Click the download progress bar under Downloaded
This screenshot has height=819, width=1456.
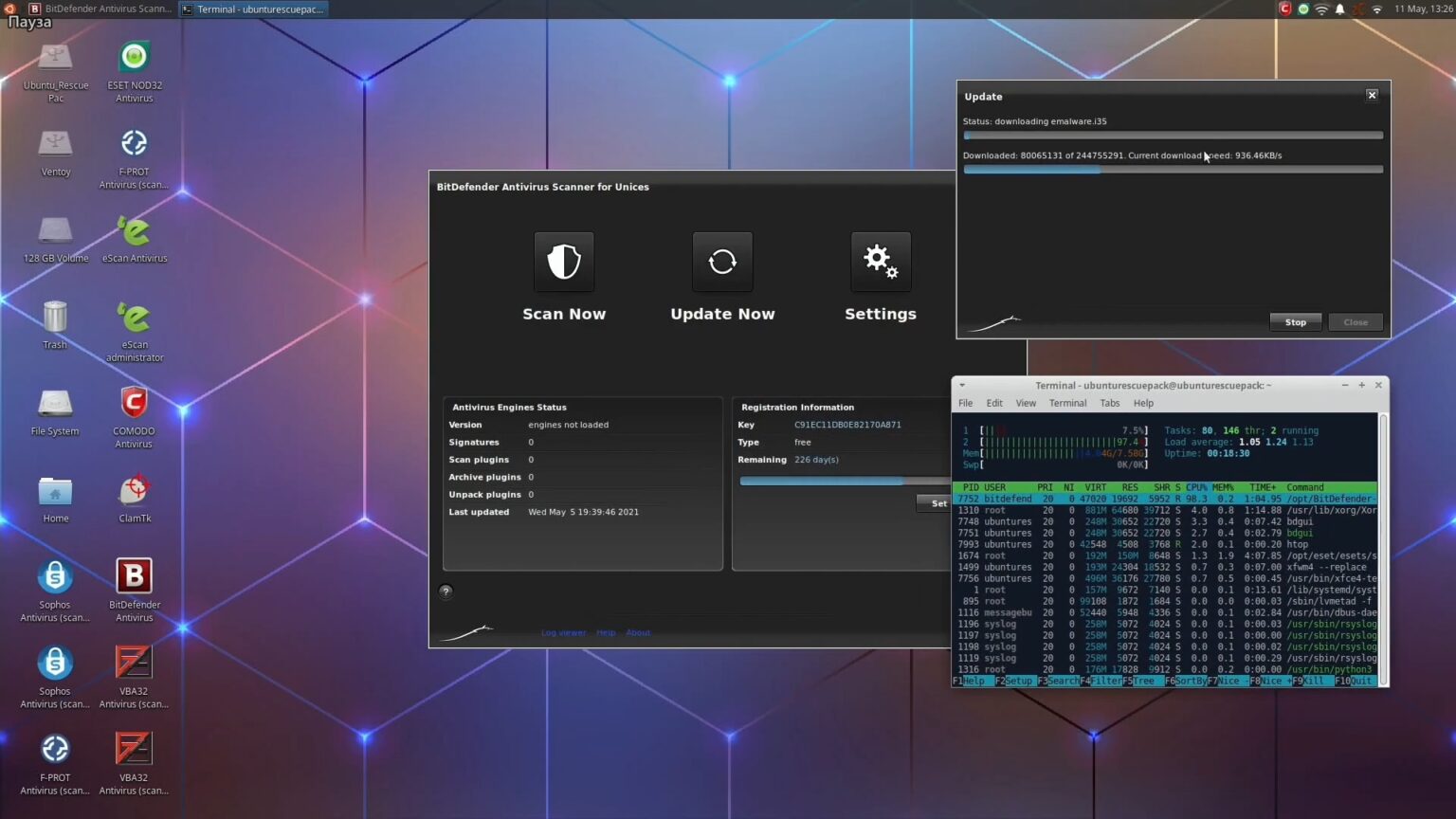[1173, 170]
